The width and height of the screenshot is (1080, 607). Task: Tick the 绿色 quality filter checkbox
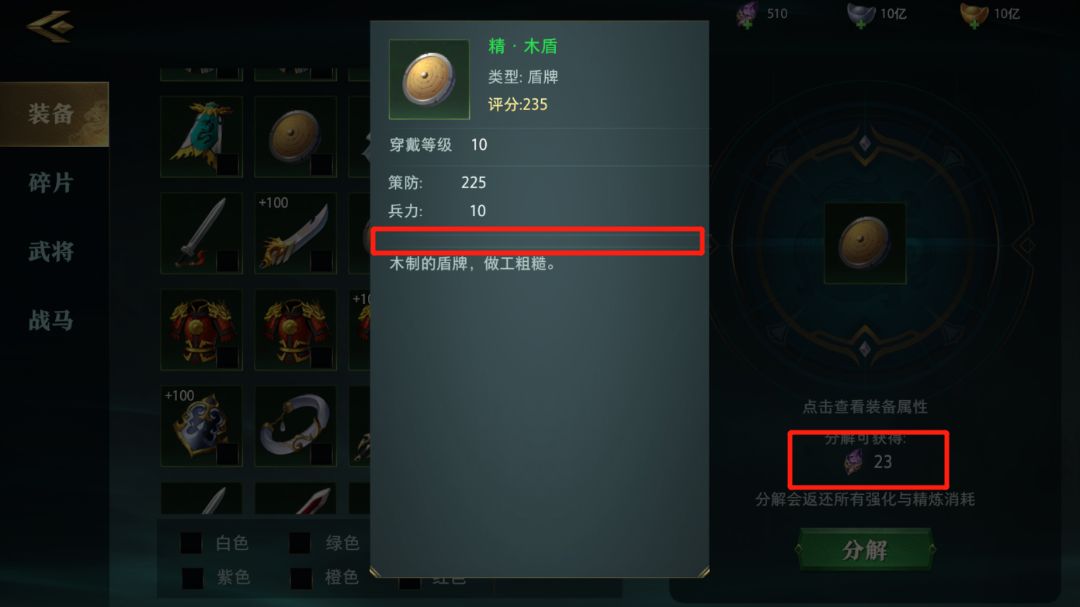click(300, 543)
